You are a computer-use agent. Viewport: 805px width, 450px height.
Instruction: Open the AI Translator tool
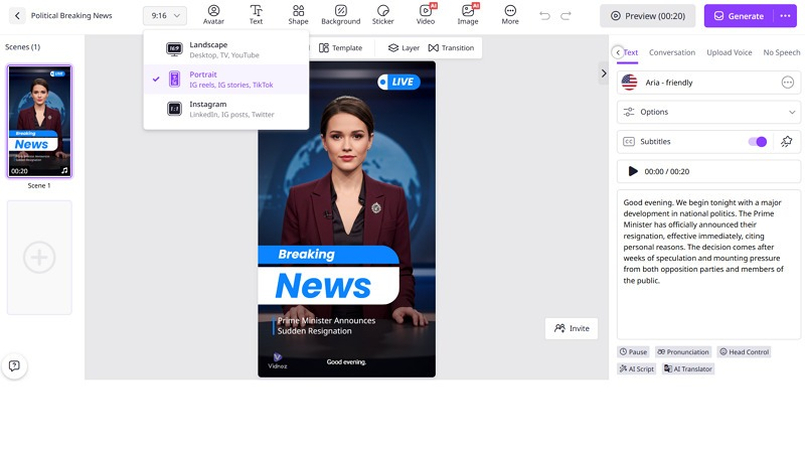[688, 369]
